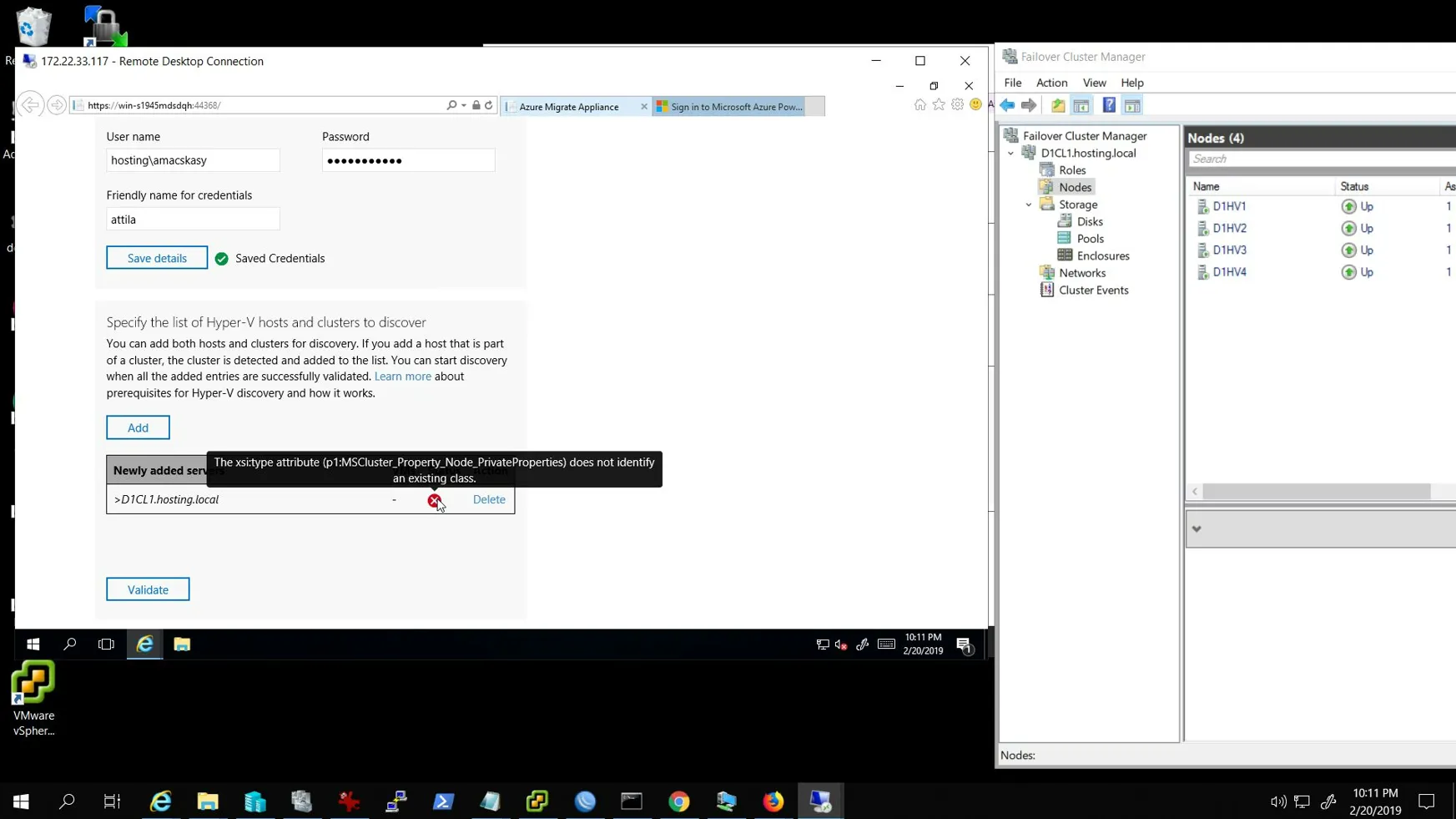1456x819 pixels.
Task: Click the Validate button
Action: pos(148,589)
